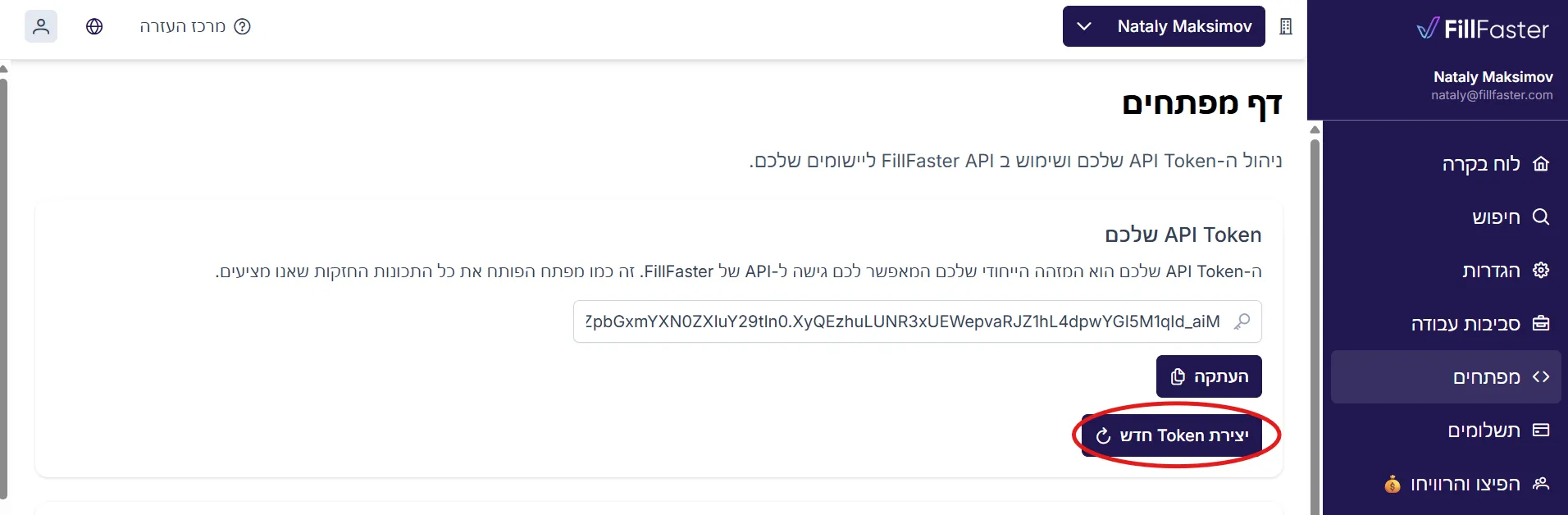Open the תשלומים menu item
This screenshot has height=515, width=1568.
(x=1484, y=431)
